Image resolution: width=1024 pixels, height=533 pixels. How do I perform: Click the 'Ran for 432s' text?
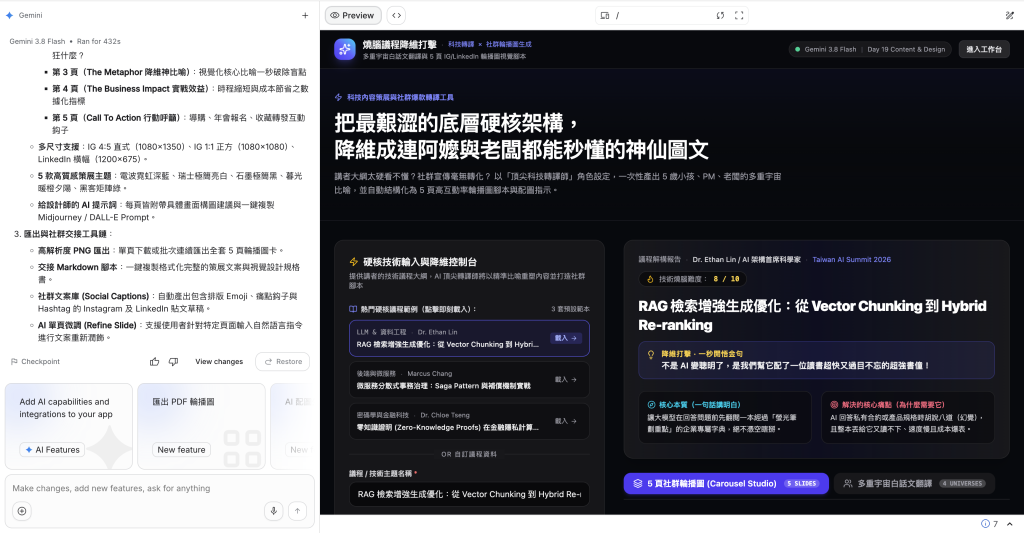click(x=99, y=41)
